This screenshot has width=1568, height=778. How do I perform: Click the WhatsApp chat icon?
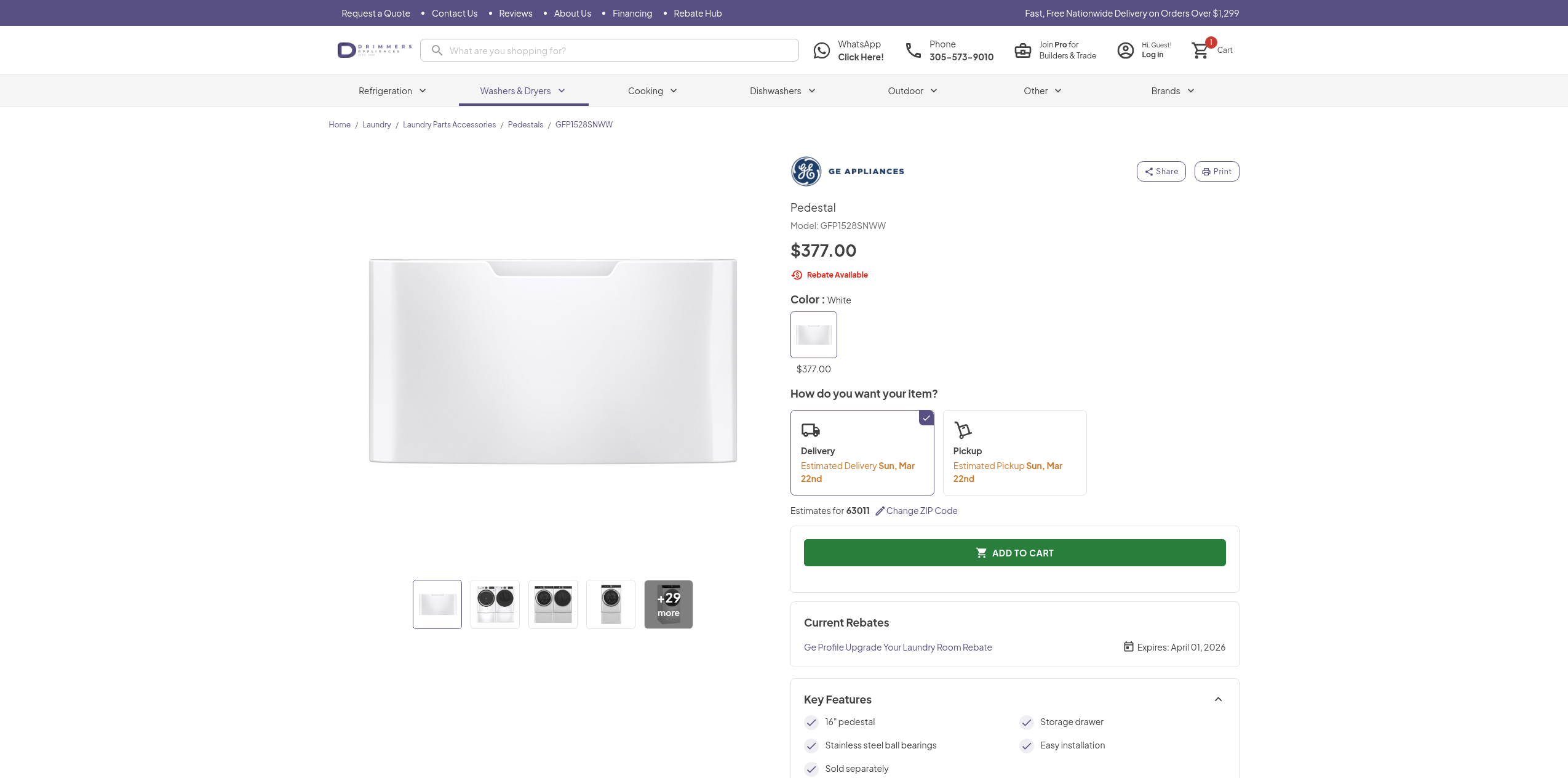tap(821, 50)
